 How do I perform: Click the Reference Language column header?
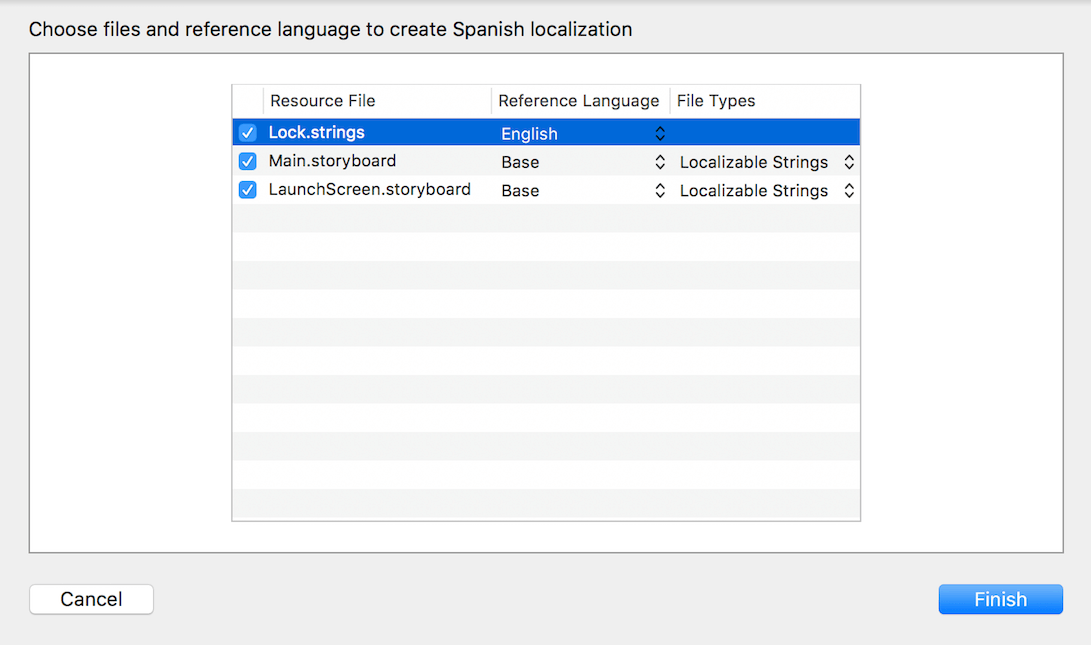point(579,100)
